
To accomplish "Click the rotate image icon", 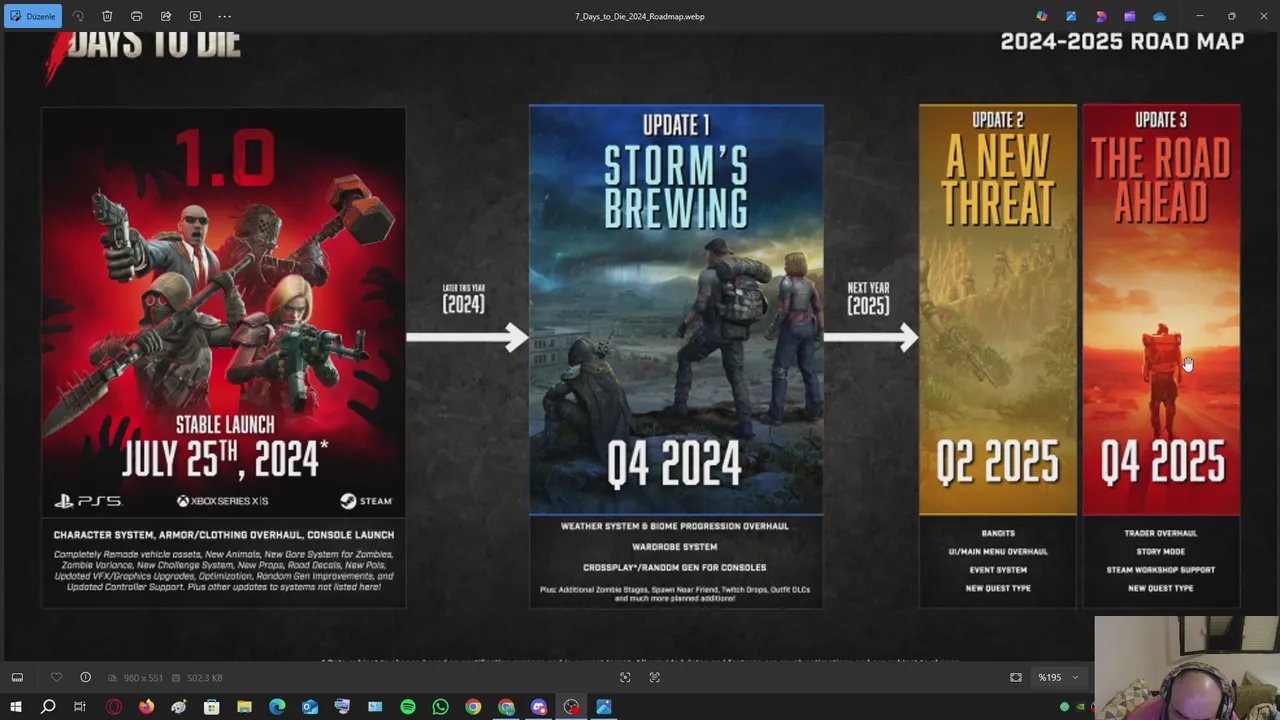I will coord(78,16).
